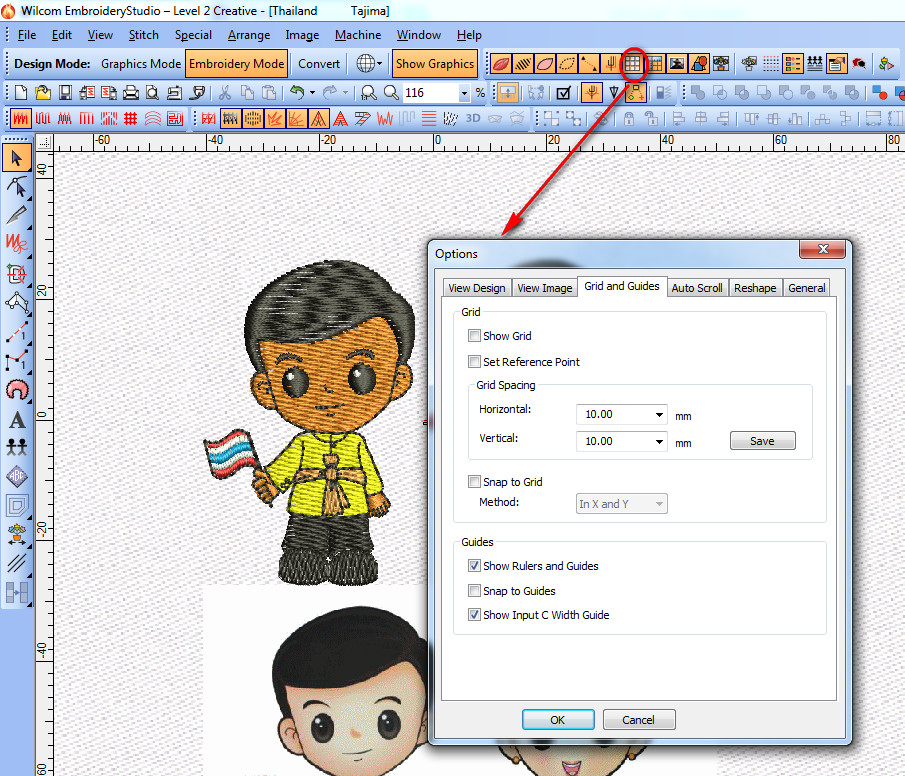
Task: Pick the Lettering tool (letter A)
Action: [x=17, y=420]
